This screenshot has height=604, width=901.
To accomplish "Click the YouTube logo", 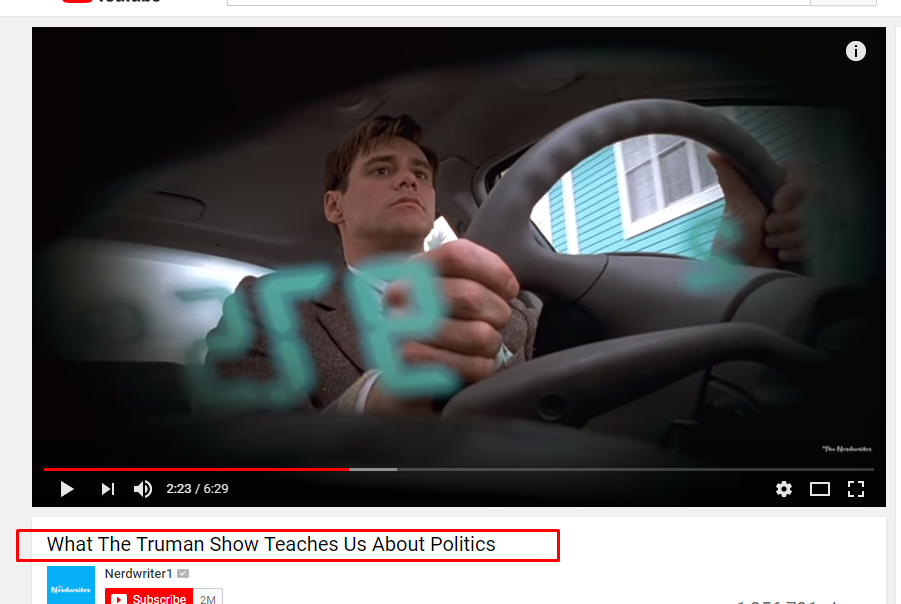I will pos(111,1).
